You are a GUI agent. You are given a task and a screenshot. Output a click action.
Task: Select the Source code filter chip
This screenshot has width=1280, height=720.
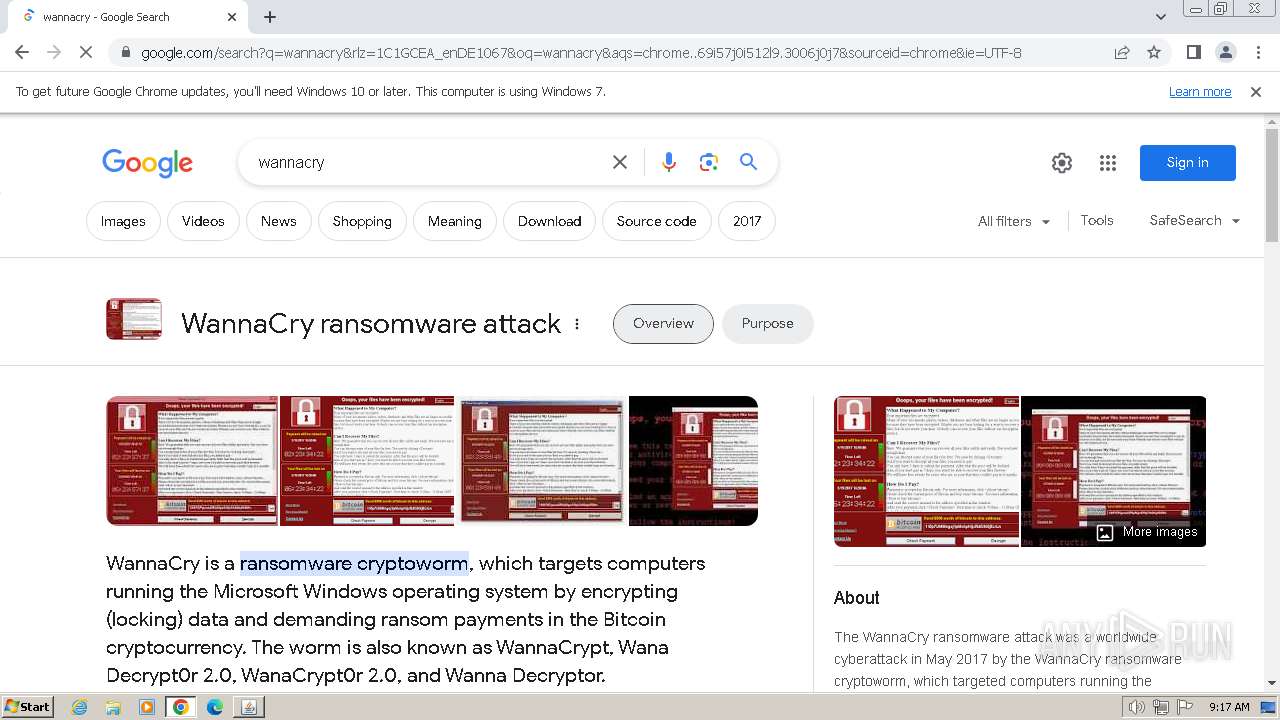657,221
